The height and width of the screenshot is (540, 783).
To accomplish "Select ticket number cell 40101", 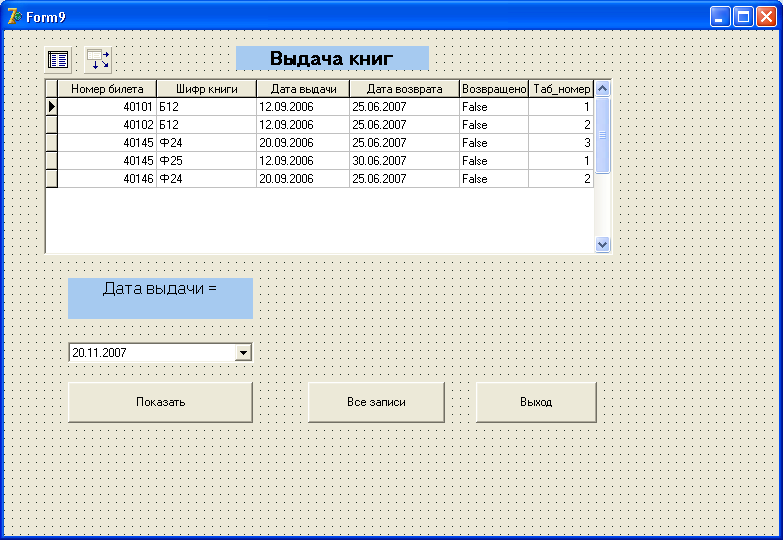I will click(x=107, y=107).
